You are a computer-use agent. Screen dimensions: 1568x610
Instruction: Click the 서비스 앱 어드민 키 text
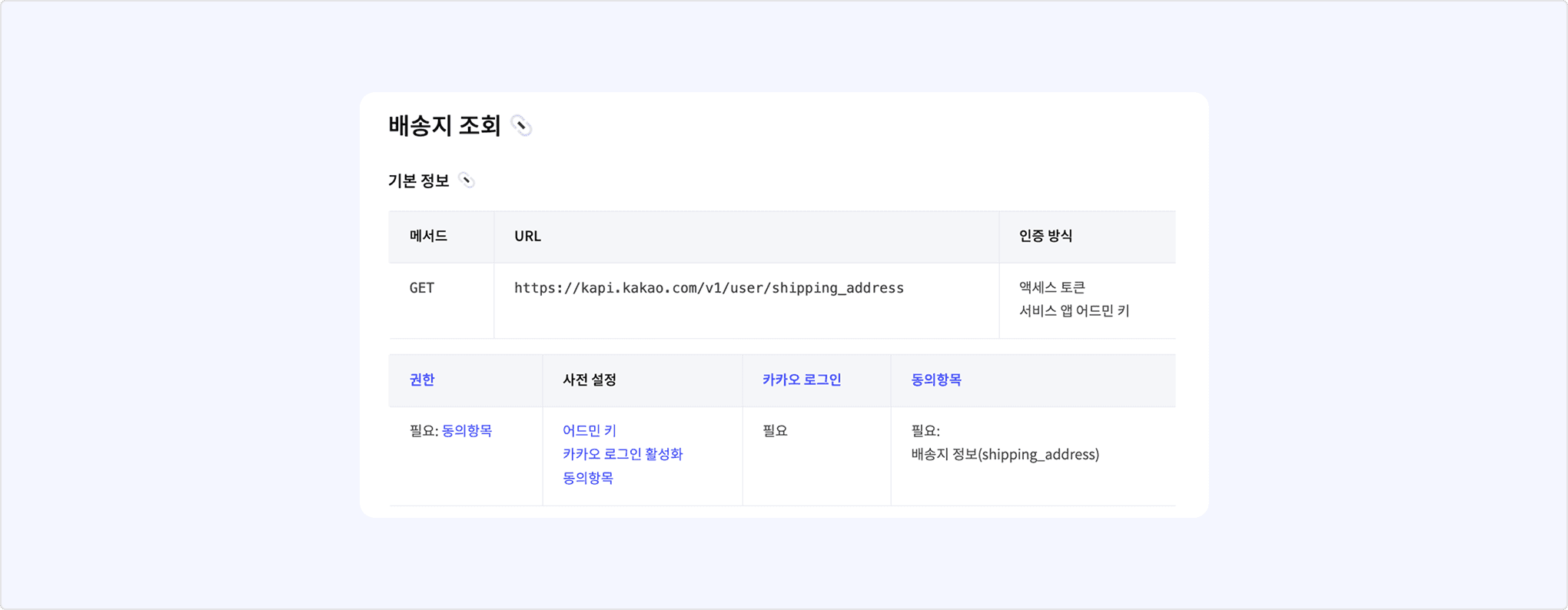[x=1074, y=311]
